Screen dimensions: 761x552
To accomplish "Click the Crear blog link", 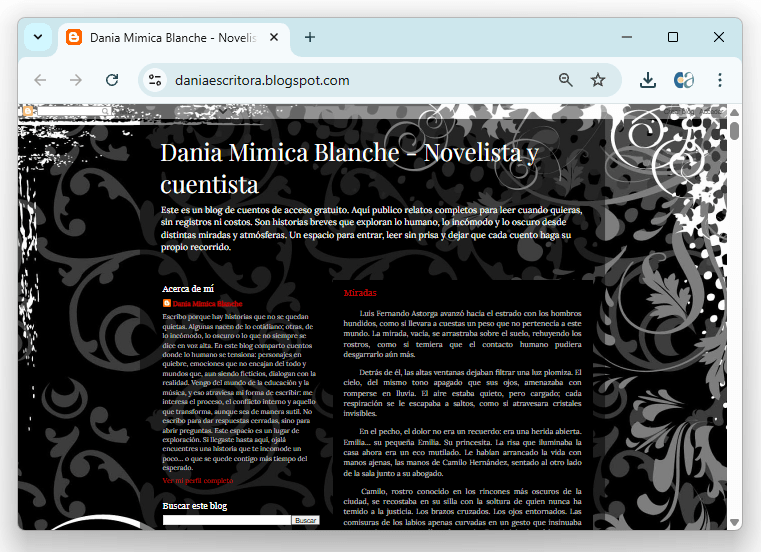I will 679,112.
